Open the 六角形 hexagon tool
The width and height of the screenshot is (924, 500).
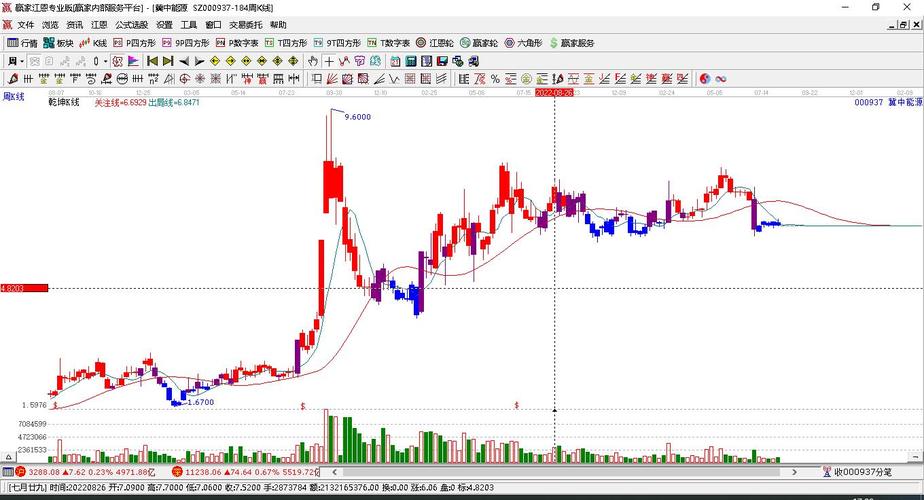coord(523,43)
